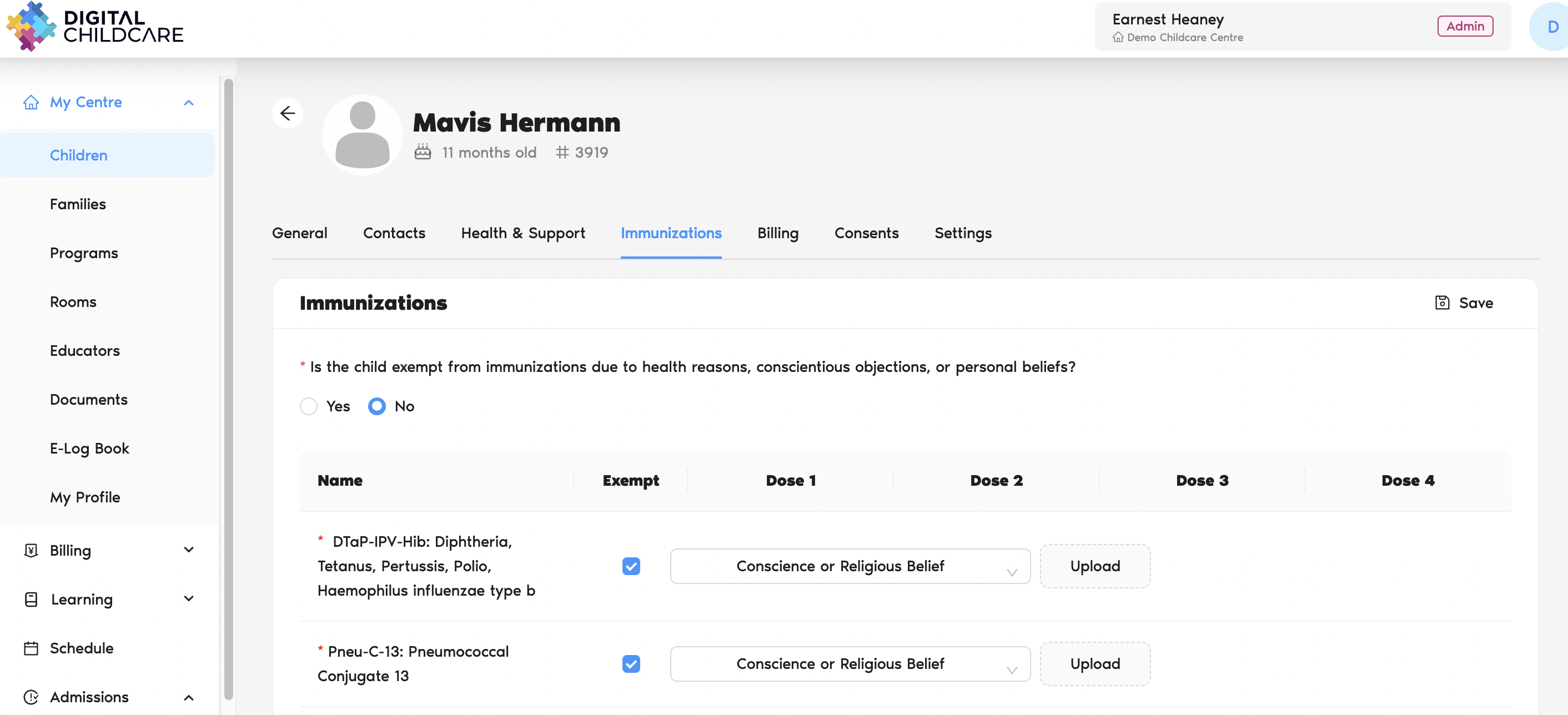Expand the Billing sidebar section
The image size is (1568, 715).
pyautogui.click(x=189, y=550)
